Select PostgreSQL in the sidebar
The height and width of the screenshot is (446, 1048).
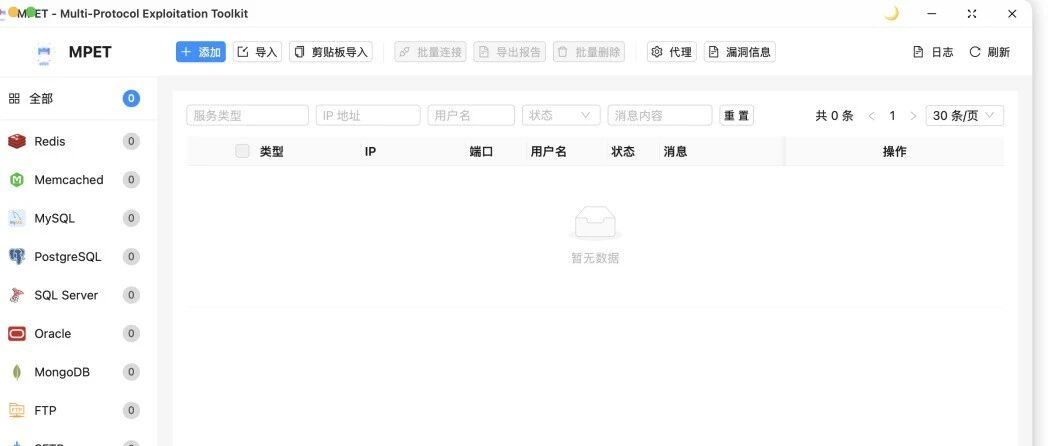(x=79, y=257)
